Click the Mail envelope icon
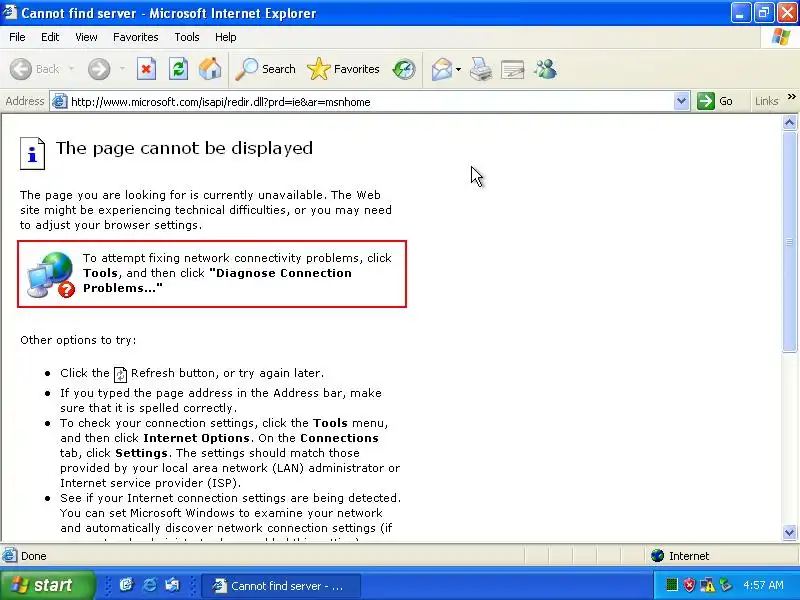 coord(441,69)
